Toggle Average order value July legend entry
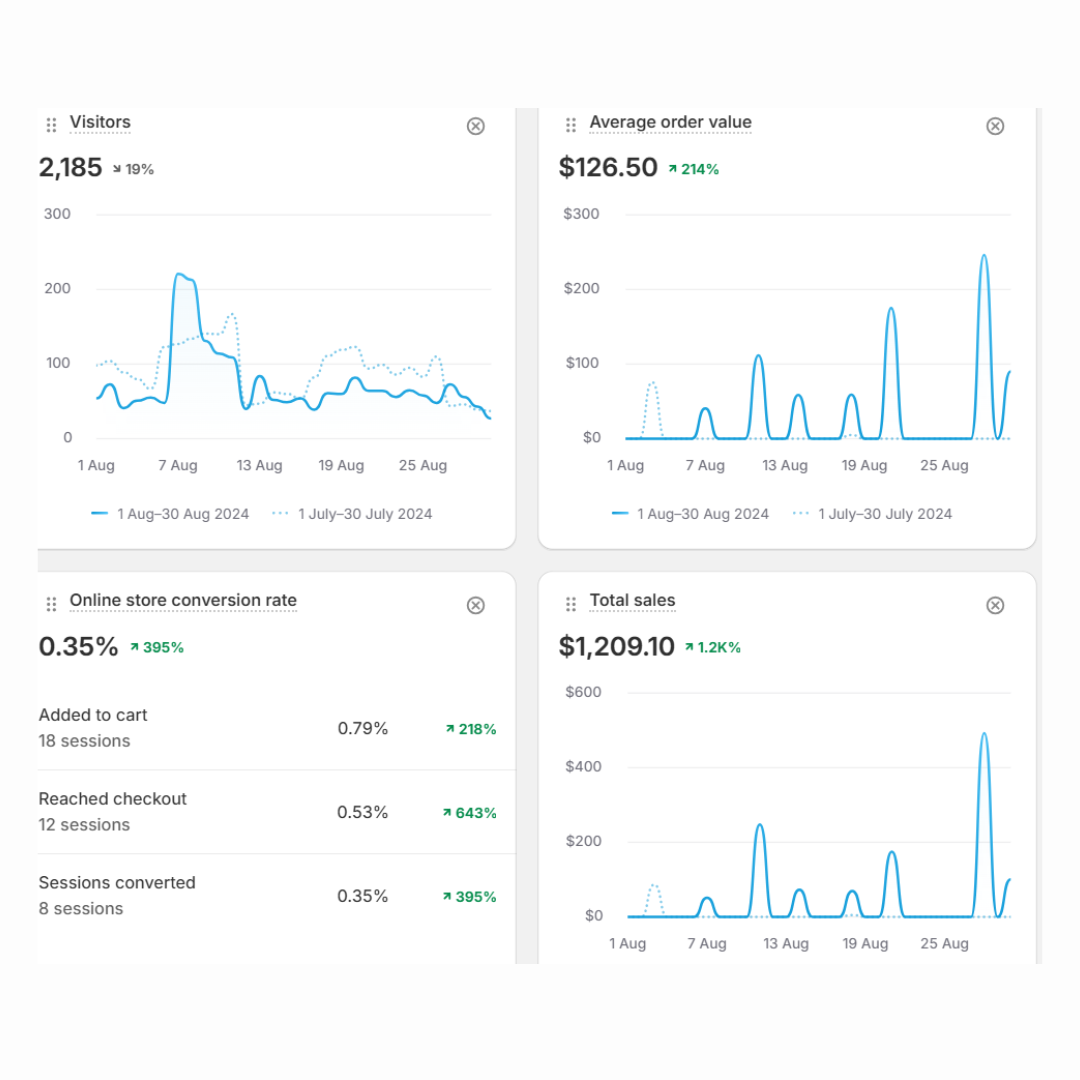This screenshot has height=1080, width=1080. coord(872,514)
